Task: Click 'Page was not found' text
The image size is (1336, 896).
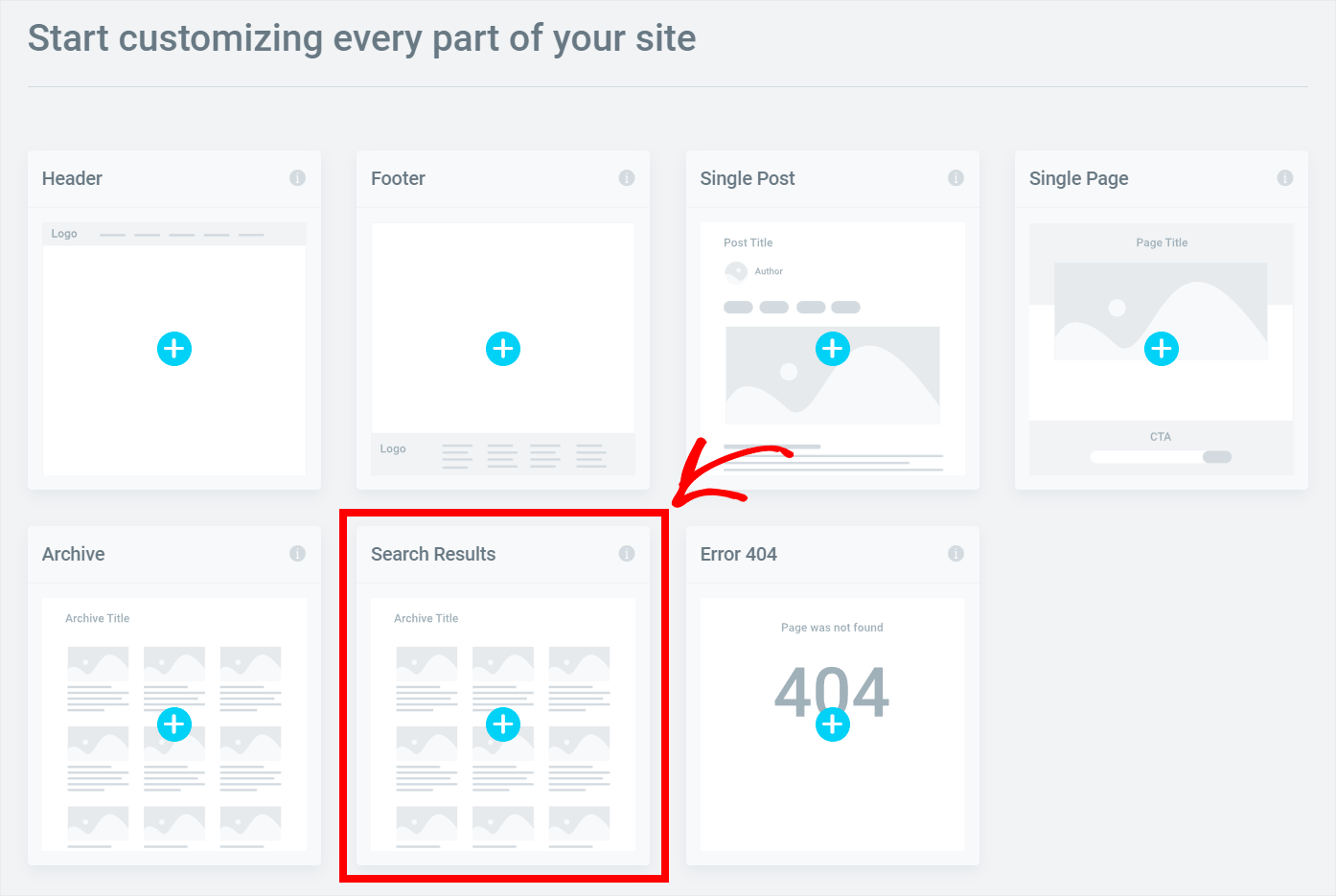Action: point(832,628)
